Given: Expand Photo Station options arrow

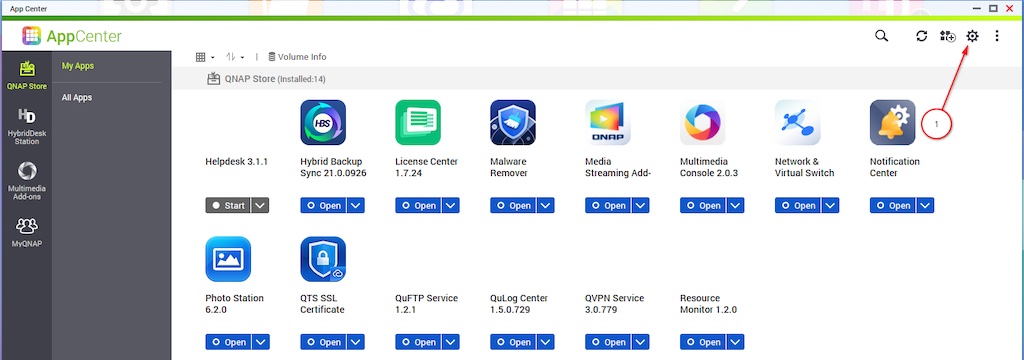Looking at the screenshot, I should 260,342.
